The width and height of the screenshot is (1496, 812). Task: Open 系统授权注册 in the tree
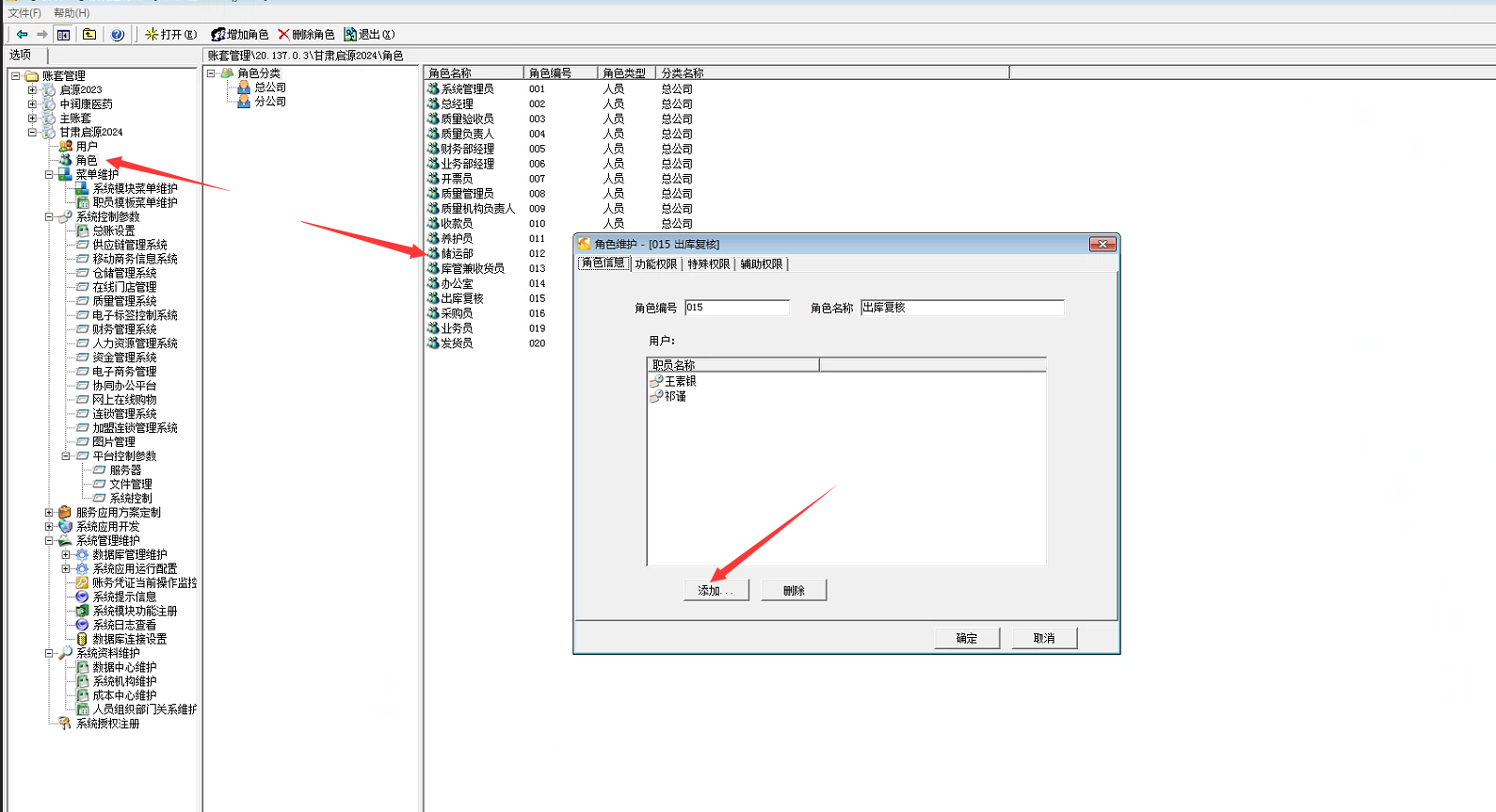tap(107, 724)
